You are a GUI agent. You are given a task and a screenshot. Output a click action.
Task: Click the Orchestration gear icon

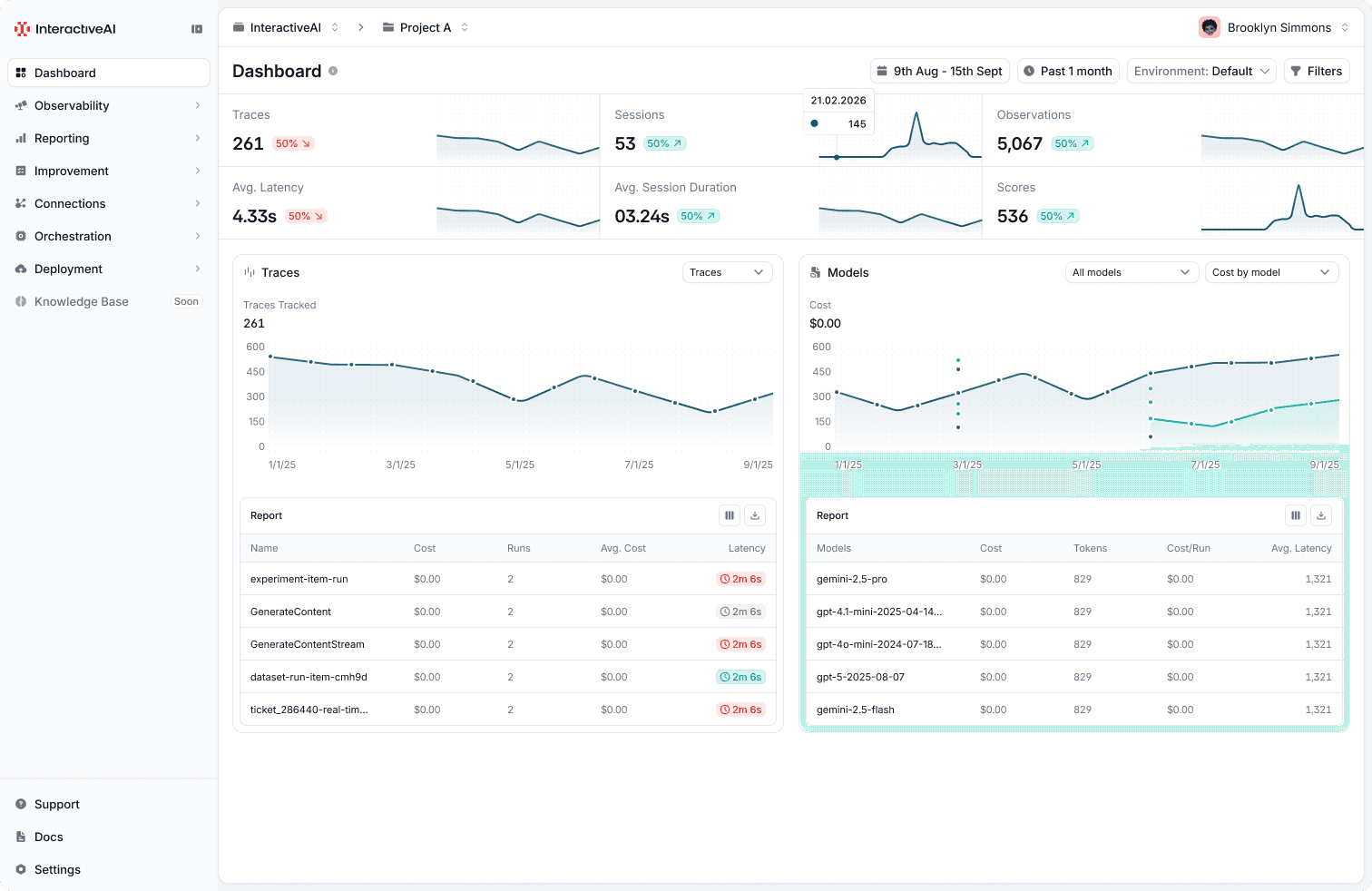click(20, 236)
